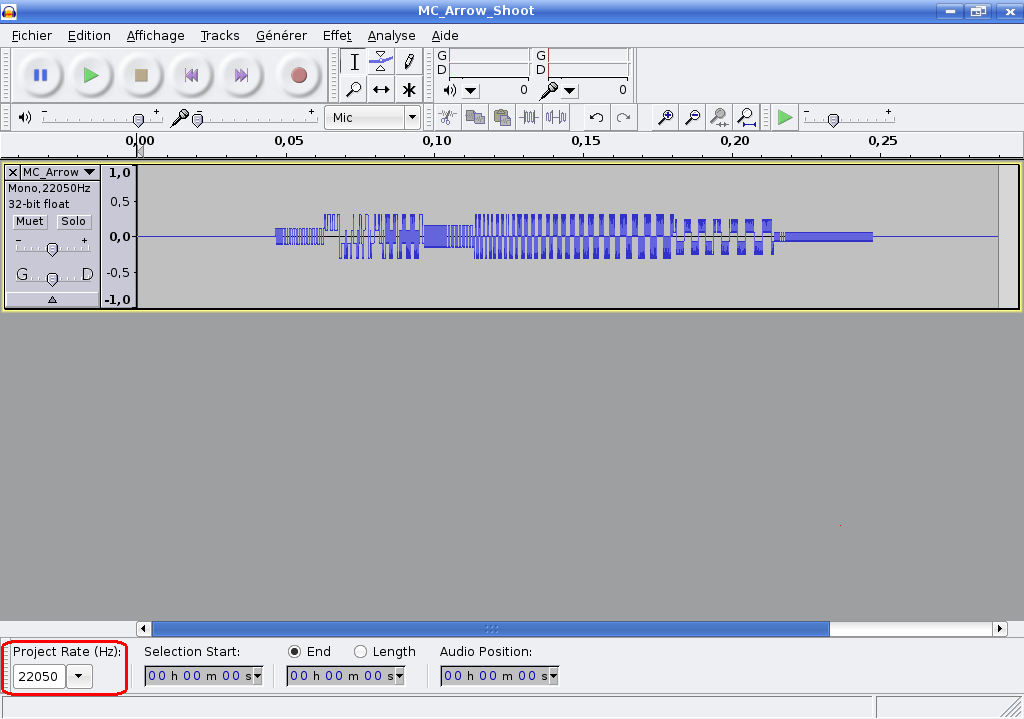Open the Mic input source dropdown

[411, 117]
